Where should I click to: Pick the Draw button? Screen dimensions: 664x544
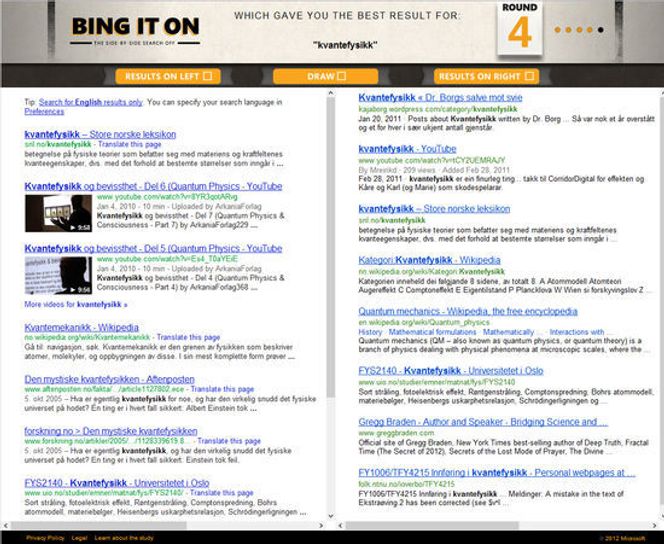click(326, 76)
